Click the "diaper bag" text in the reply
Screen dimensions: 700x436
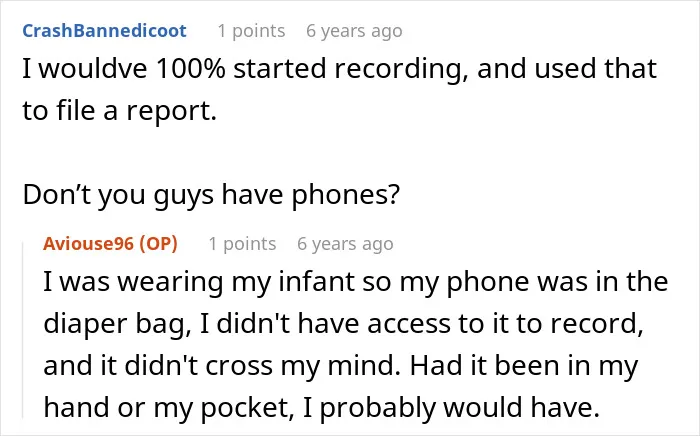tap(117, 324)
